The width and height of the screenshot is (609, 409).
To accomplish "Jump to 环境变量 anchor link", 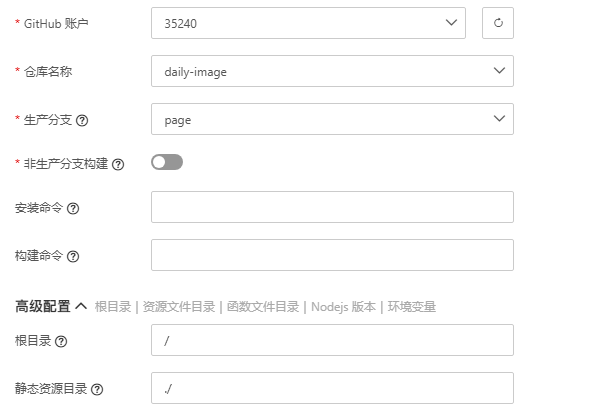I will (412, 307).
